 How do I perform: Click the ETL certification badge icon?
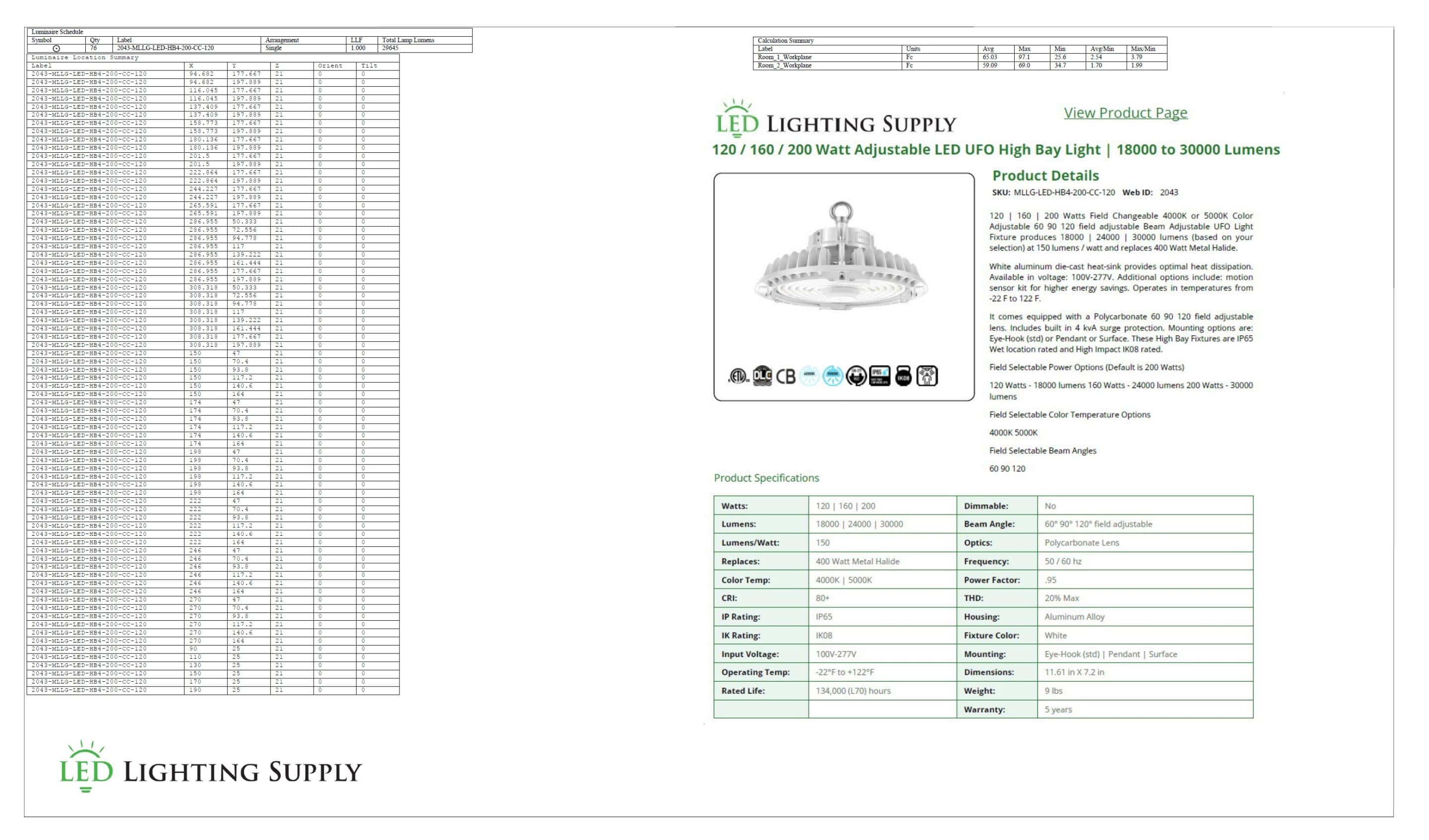pos(737,376)
